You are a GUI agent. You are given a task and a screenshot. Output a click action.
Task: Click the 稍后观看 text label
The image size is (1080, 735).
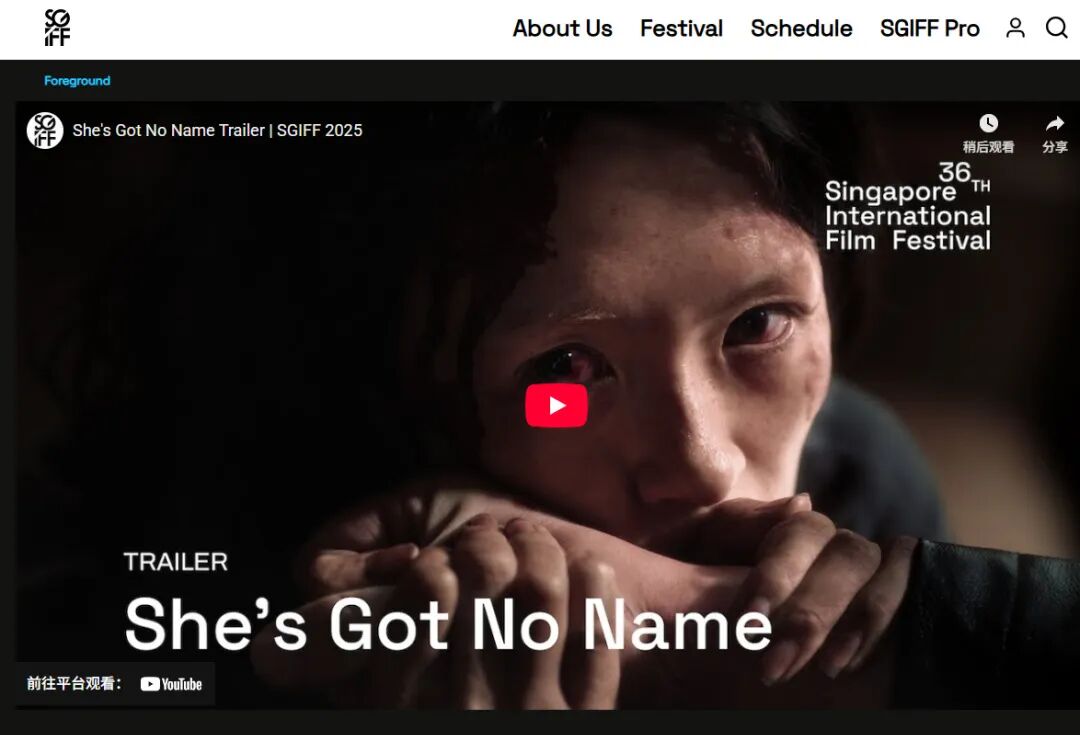[x=988, y=147]
